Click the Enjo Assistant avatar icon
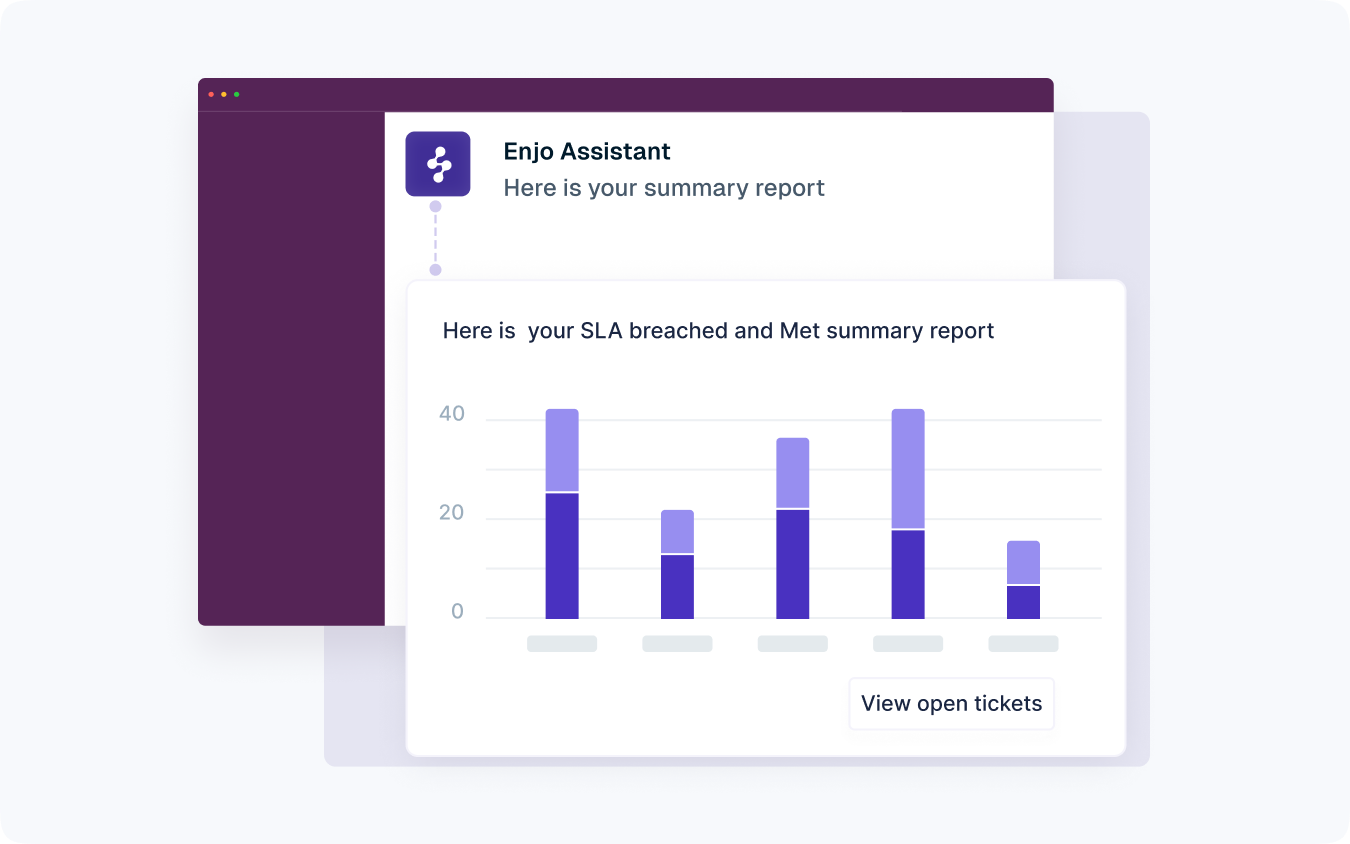The image size is (1350, 844). (438, 164)
